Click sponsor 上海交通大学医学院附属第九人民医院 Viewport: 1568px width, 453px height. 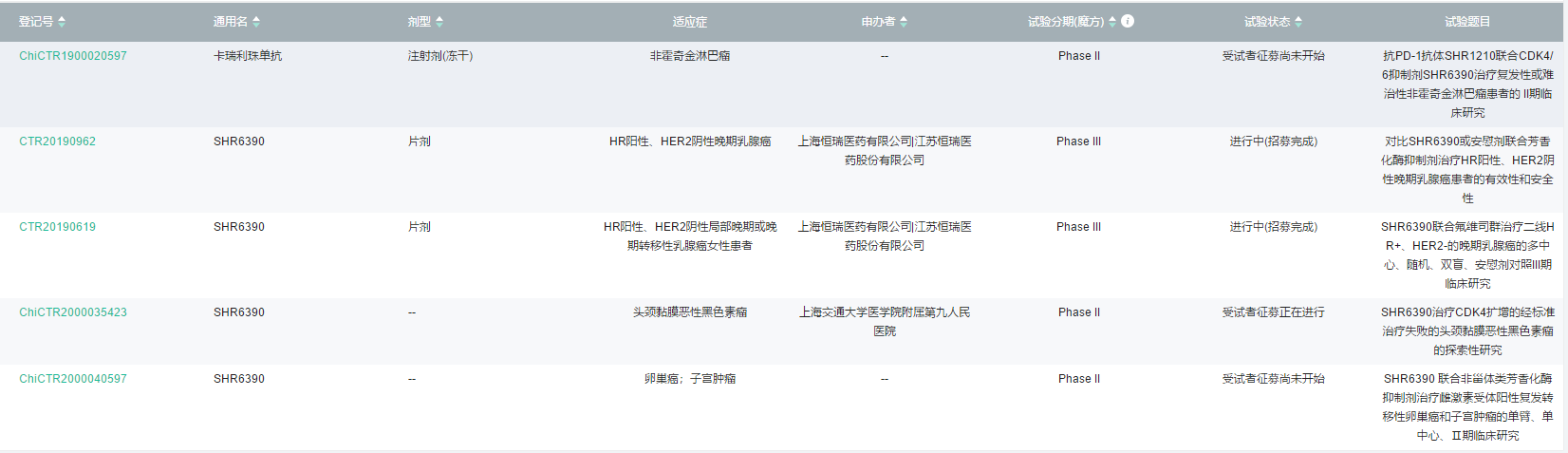(885, 321)
